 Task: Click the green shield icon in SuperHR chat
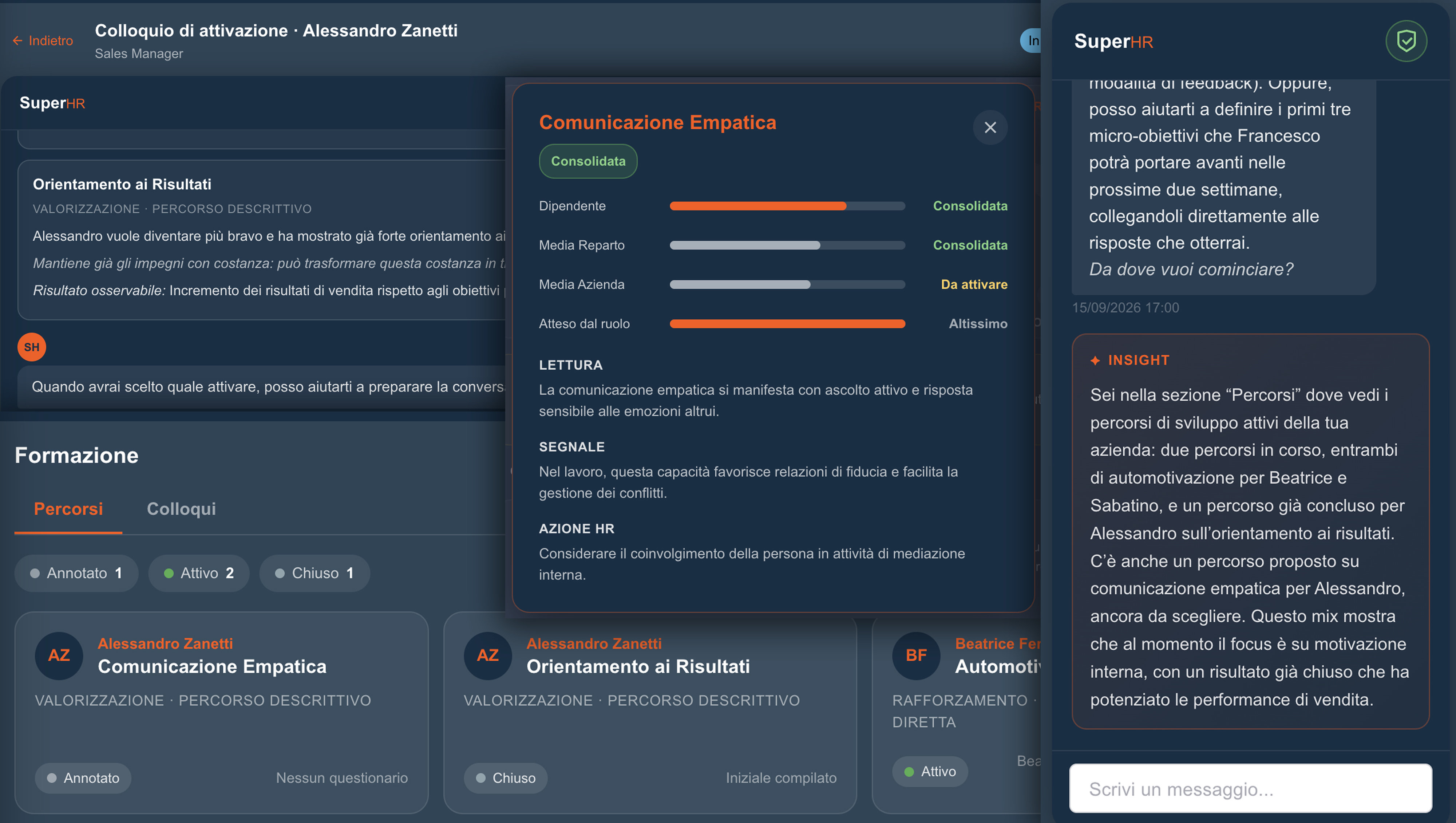pyautogui.click(x=1406, y=41)
